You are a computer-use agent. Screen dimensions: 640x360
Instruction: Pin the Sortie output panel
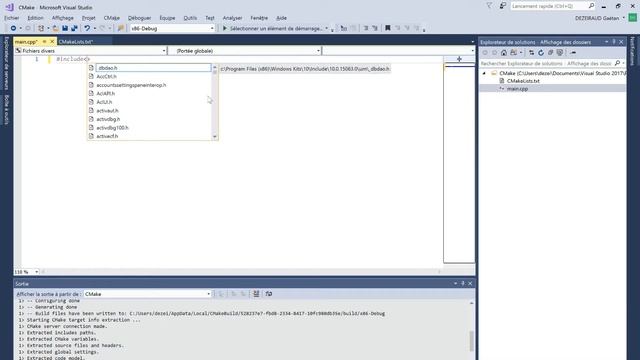pyautogui.click(x=463, y=283)
